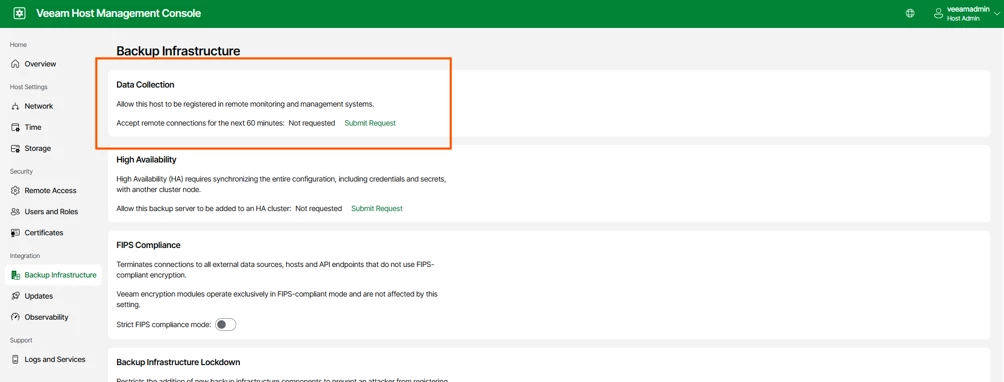Click the Certificates sidebar icon
The width and height of the screenshot is (1004, 382).
[15, 233]
